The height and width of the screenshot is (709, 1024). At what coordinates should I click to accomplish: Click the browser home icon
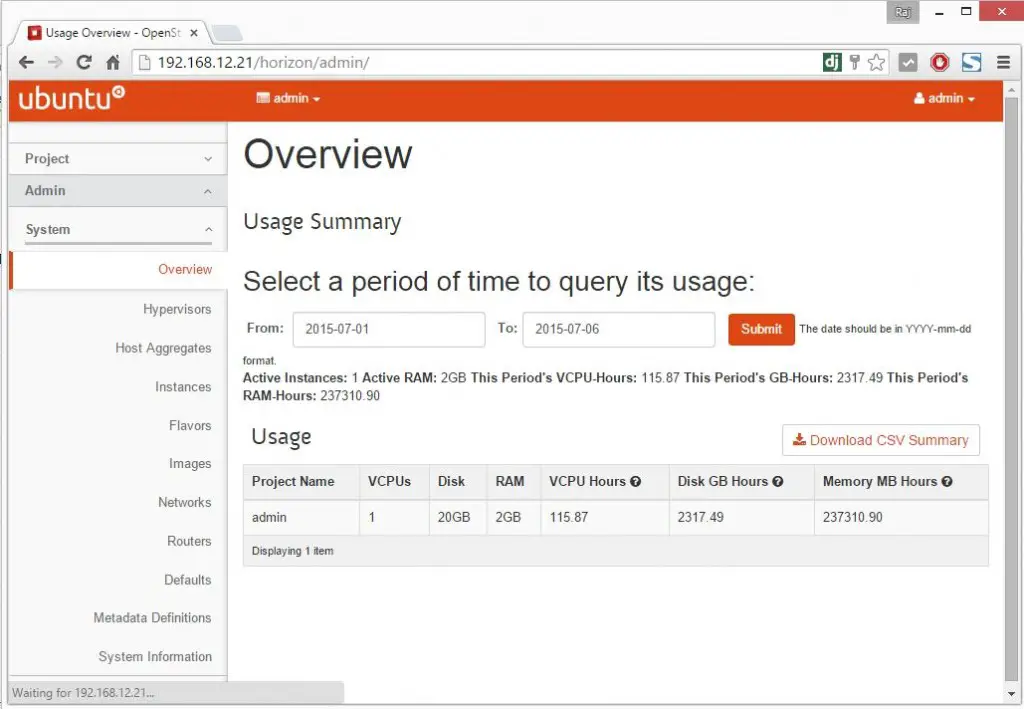(x=111, y=62)
